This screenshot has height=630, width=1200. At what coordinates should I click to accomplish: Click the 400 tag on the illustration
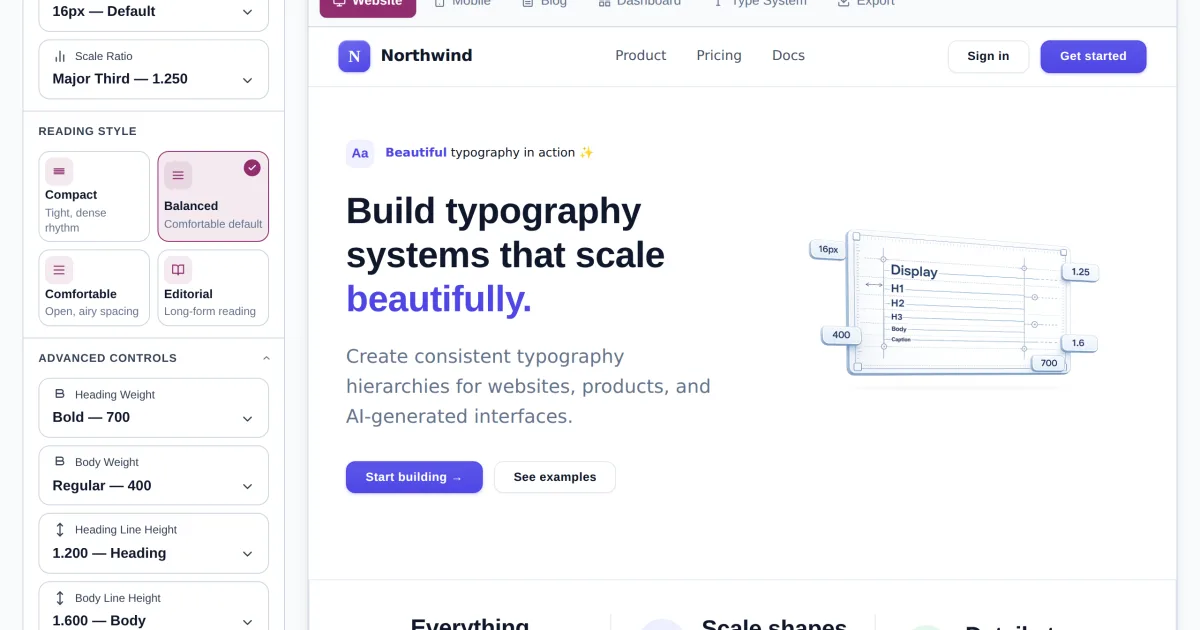point(841,335)
